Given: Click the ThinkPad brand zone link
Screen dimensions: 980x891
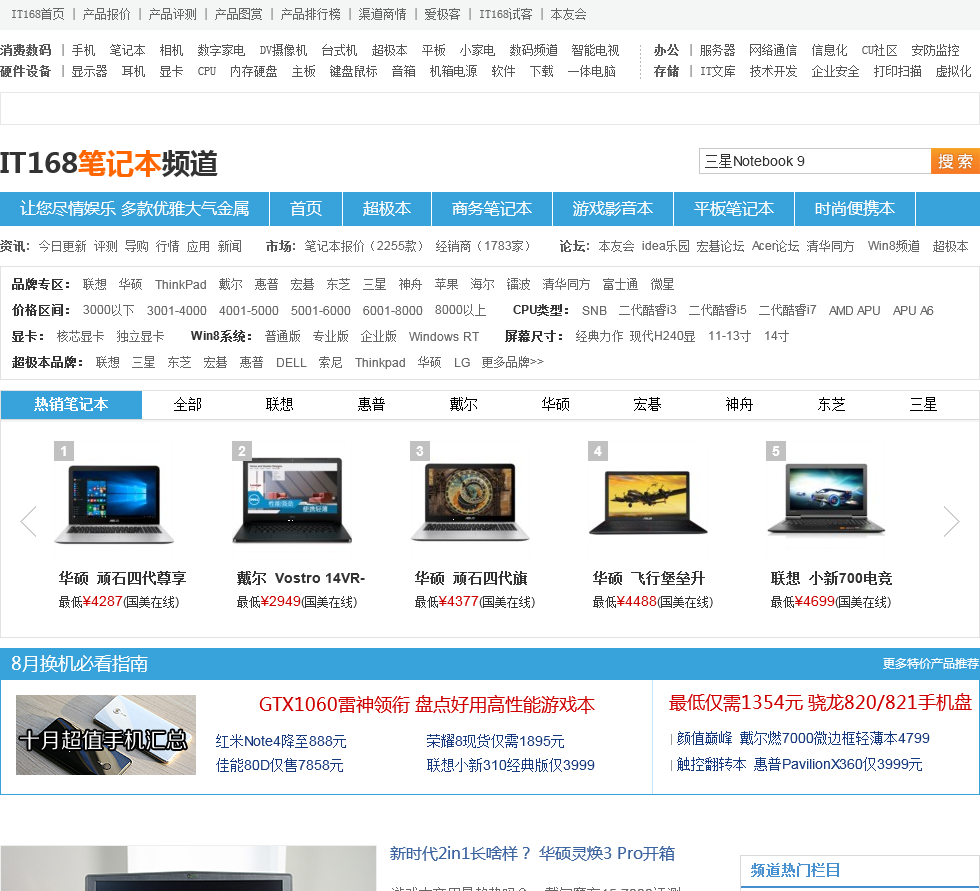Looking at the screenshot, I should (181, 285).
